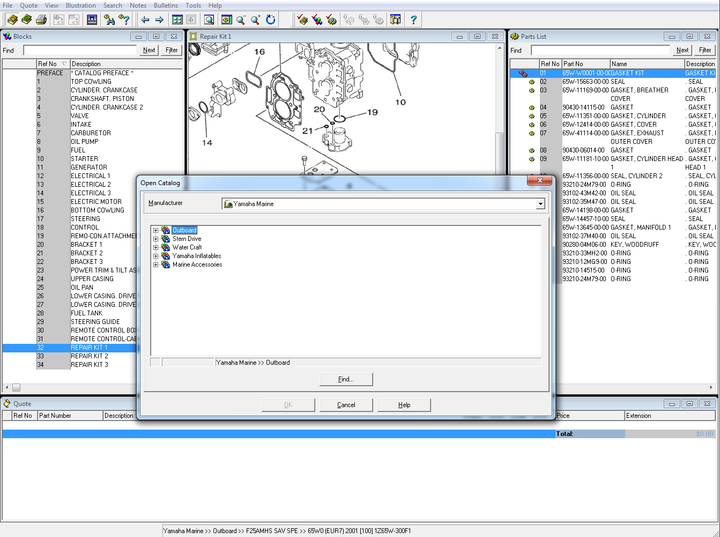This screenshot has height=537, width=720.
Task: Click the Blocks panel horizontal scrollbar thumb
Action: pyautogui.click(x=16, y=387)
